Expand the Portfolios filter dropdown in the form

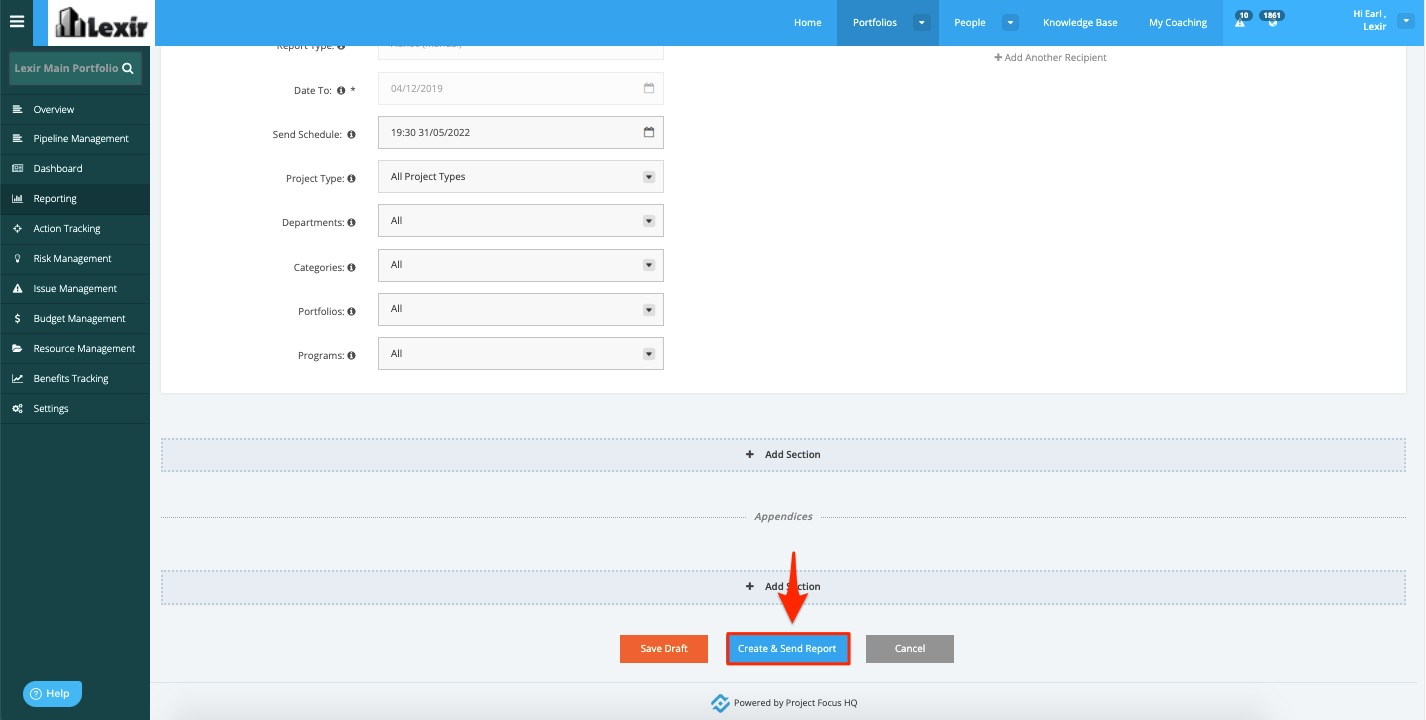[521, 309]
